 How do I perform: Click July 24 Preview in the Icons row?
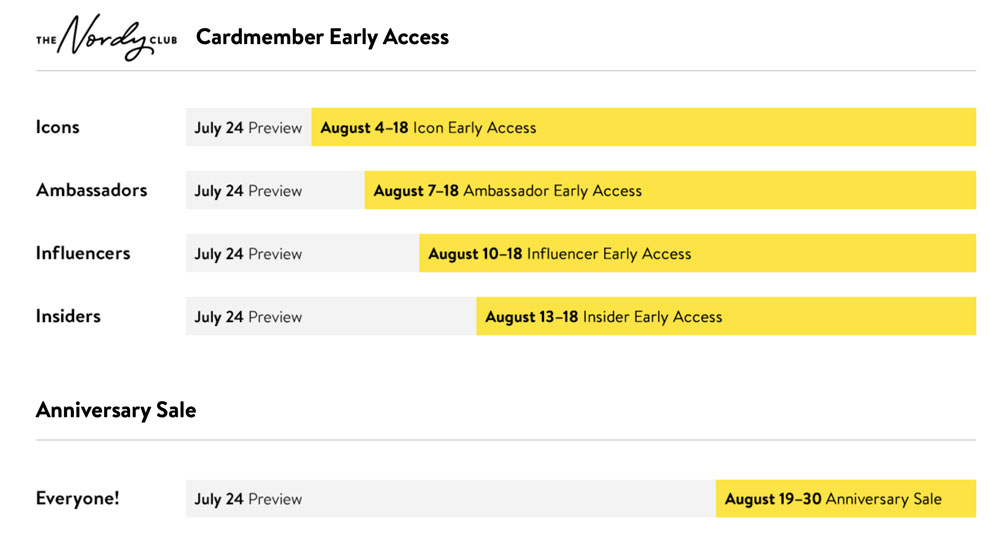pos(248,128)
